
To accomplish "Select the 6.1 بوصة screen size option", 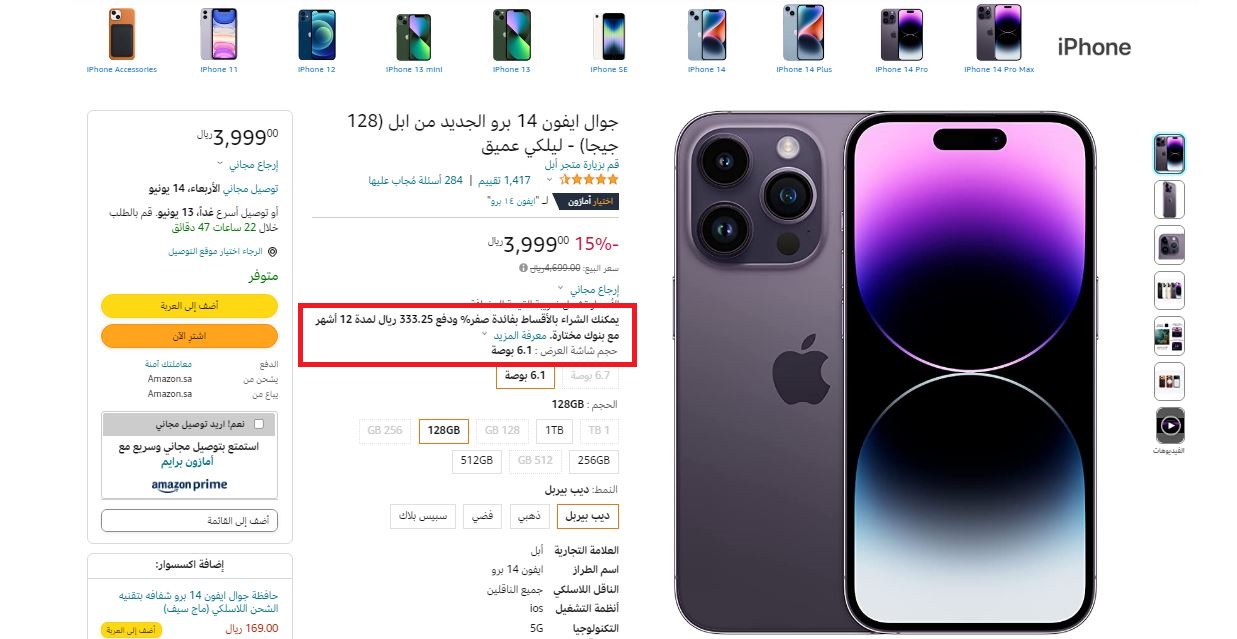I will click(x=524, y=376).
